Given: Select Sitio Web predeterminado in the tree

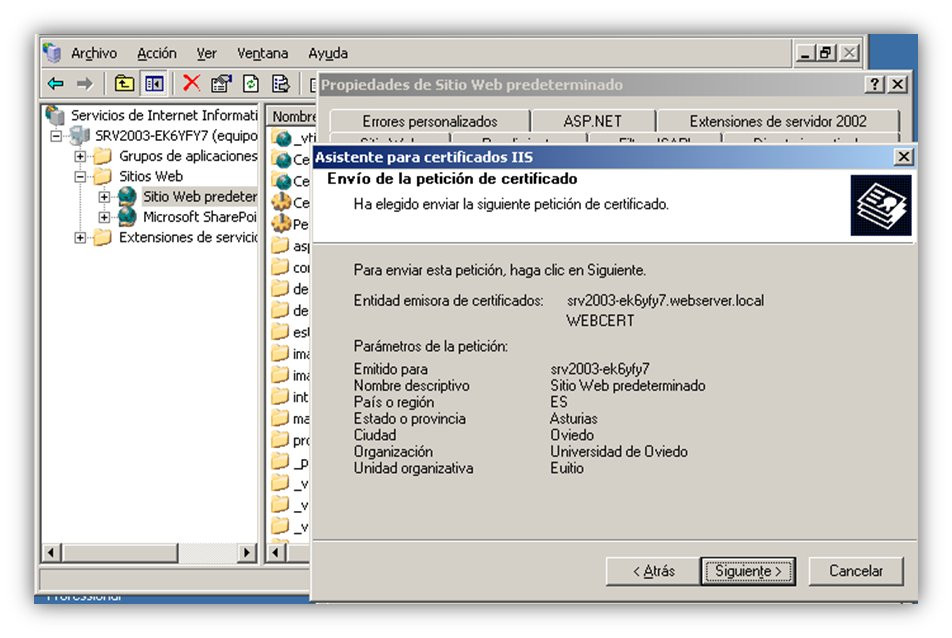Looking at the screenshot, I should 200,197.
